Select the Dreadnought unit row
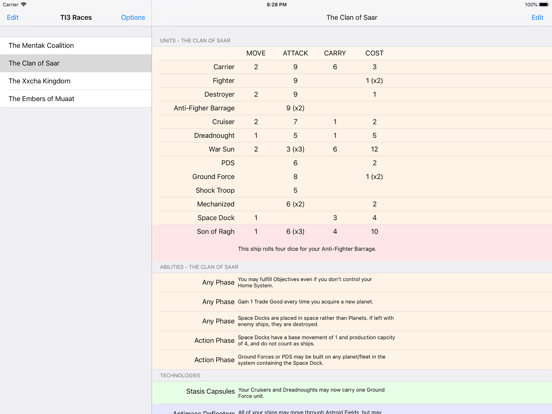The image size is (552, 414). coord(352,136)
